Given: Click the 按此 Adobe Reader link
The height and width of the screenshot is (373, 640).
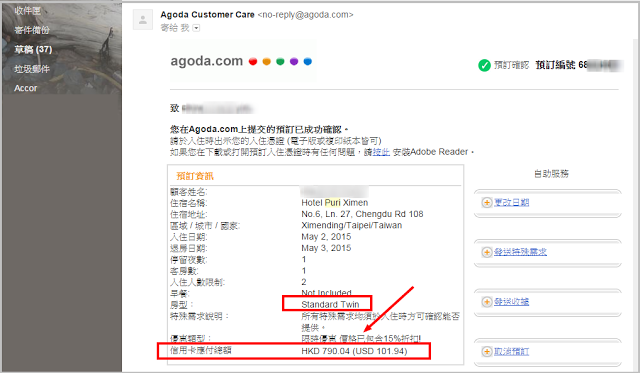Looking at the screenshot, I should [382, 152].
